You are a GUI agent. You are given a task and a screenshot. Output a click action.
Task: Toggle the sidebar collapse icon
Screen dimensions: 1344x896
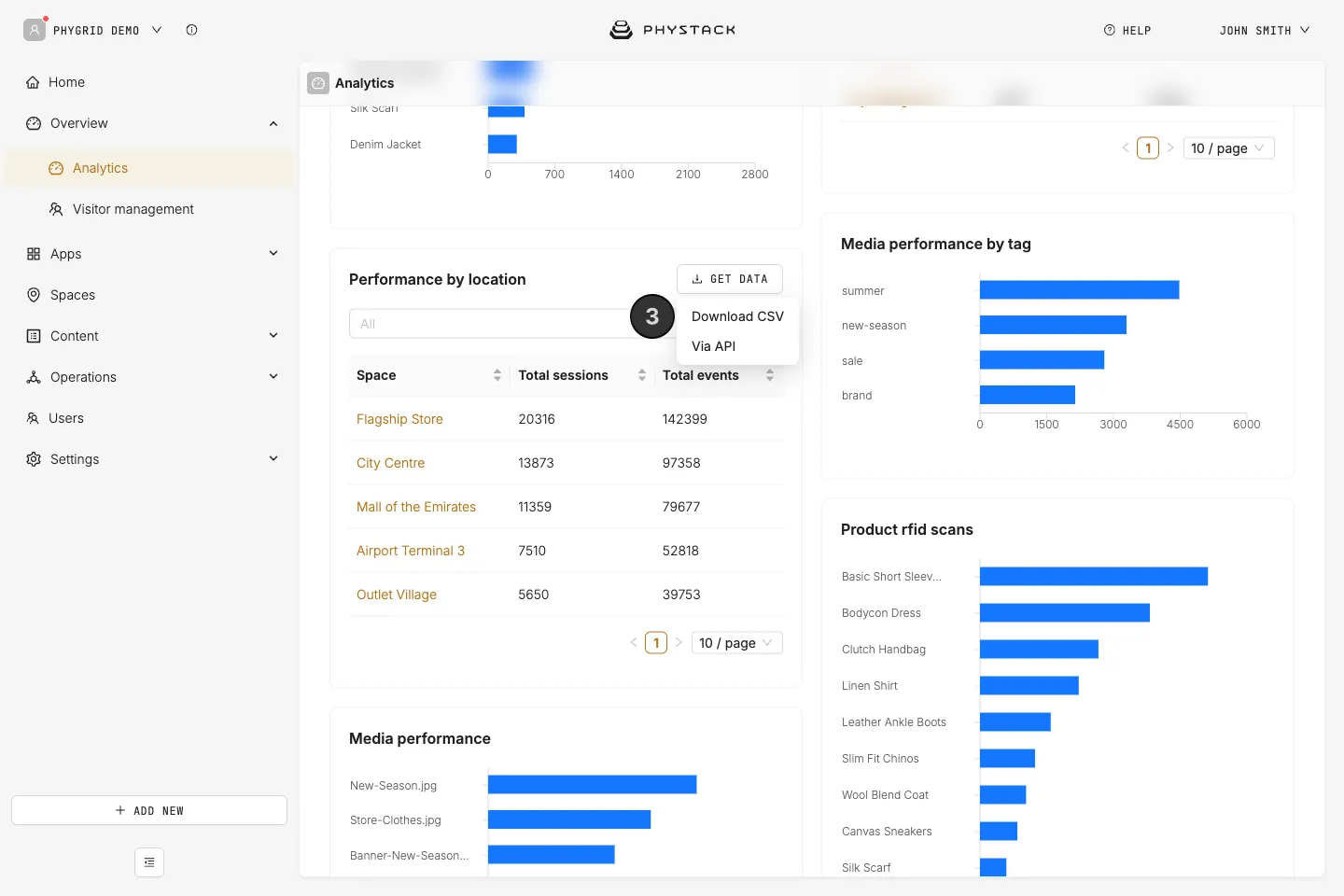(x=149, y=862)
